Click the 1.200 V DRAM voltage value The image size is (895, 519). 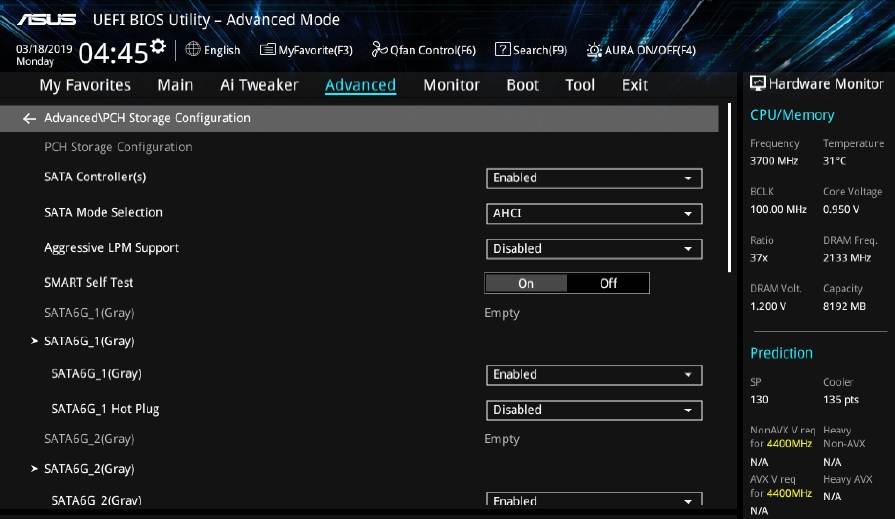[x=768, y=307]
